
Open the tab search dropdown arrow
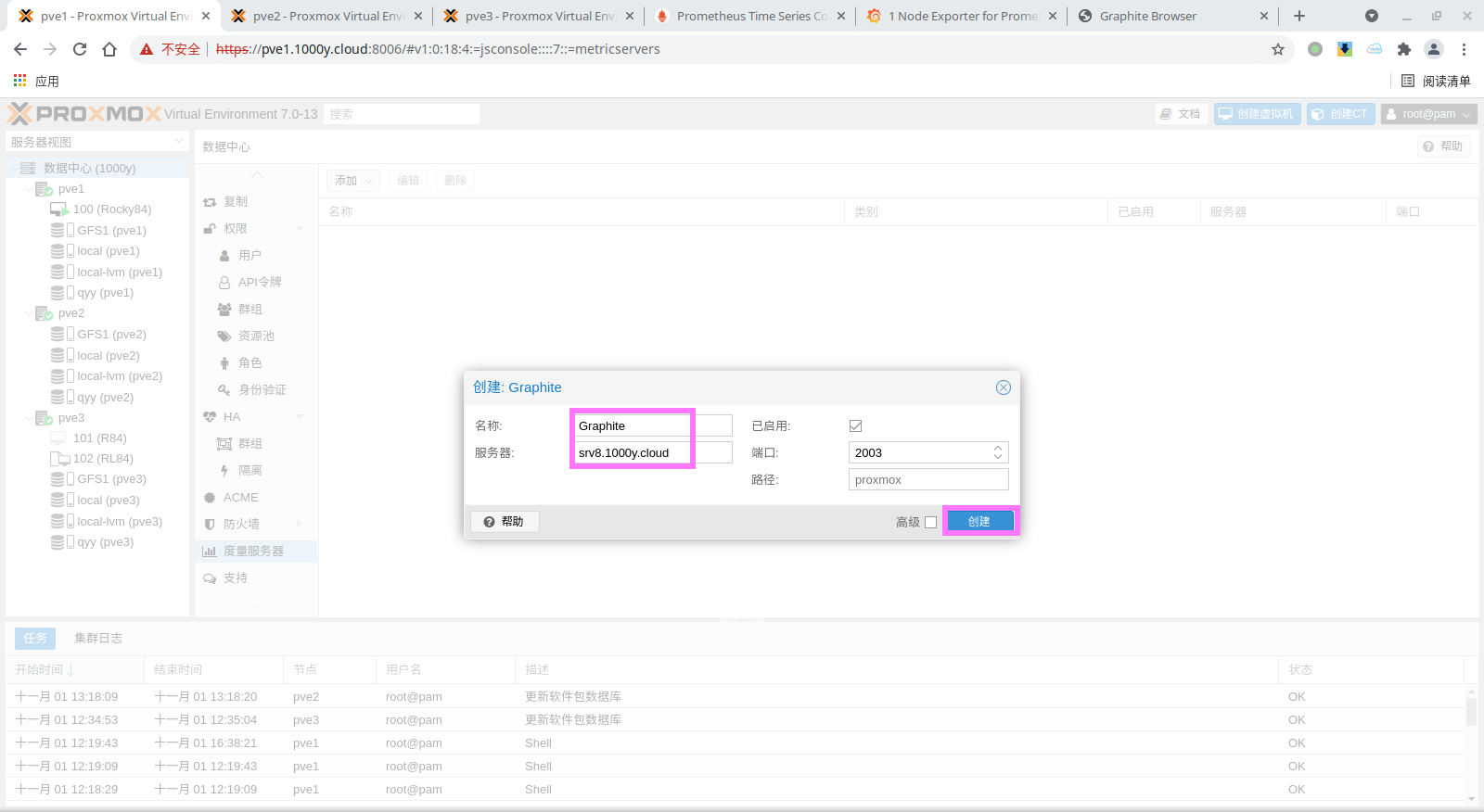[x=1372, y=16]
